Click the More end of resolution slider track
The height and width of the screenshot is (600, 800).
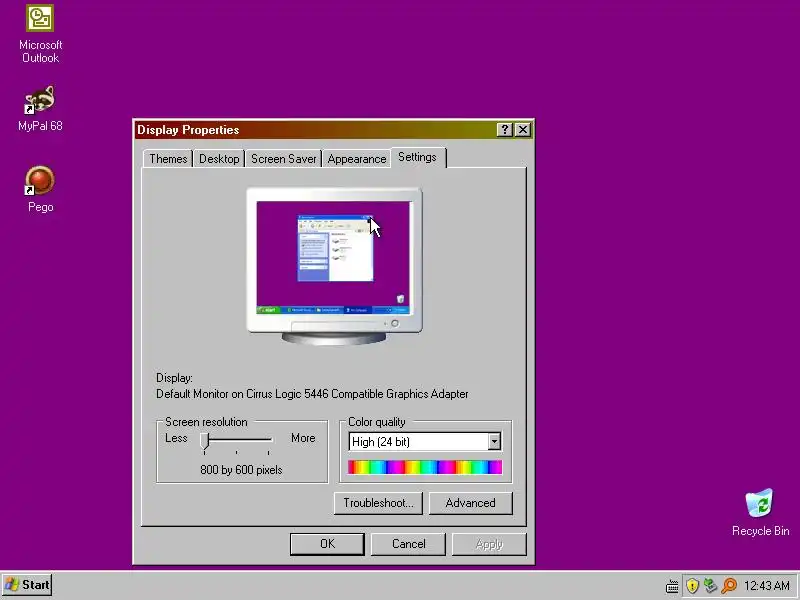[x=270, y=439]
